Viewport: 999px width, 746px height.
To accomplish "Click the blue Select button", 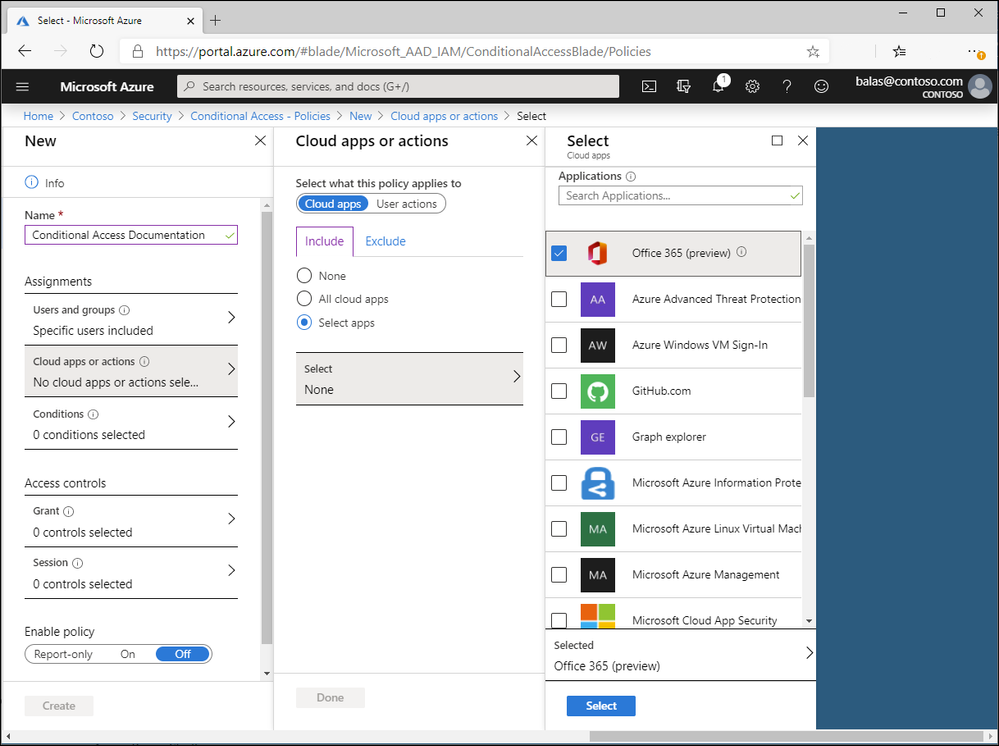I will [x=600, y=705].
